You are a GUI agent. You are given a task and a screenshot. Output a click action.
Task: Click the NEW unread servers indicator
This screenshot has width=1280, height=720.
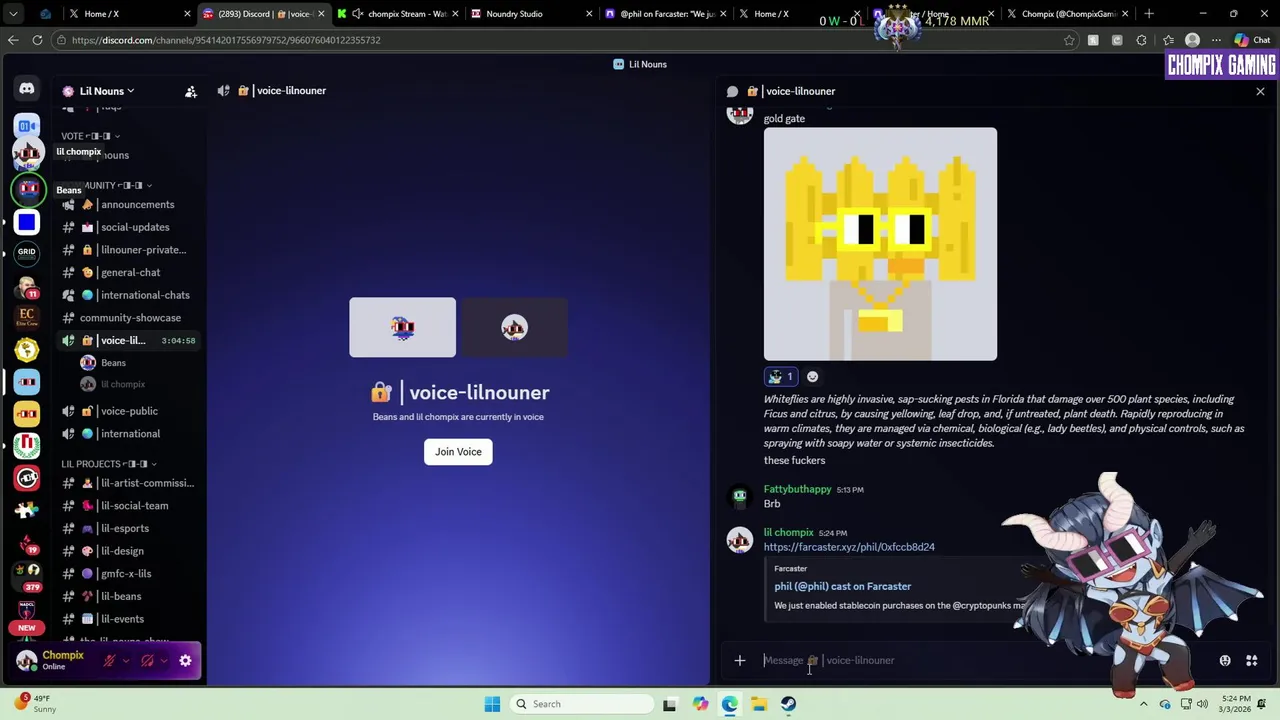27,628
